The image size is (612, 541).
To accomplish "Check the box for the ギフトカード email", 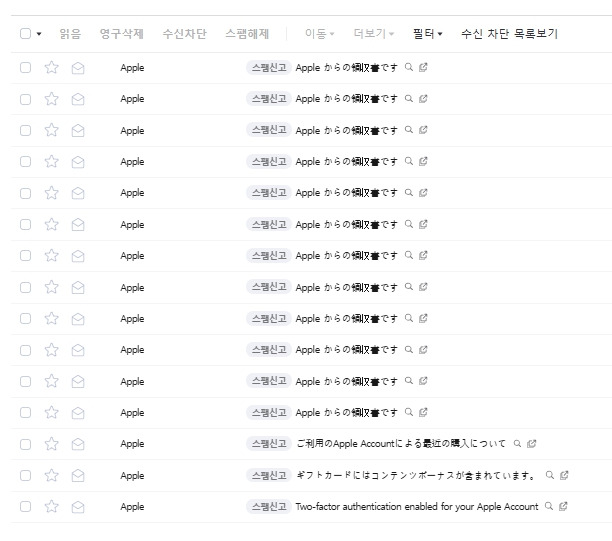I will click(x=25, y=475).
